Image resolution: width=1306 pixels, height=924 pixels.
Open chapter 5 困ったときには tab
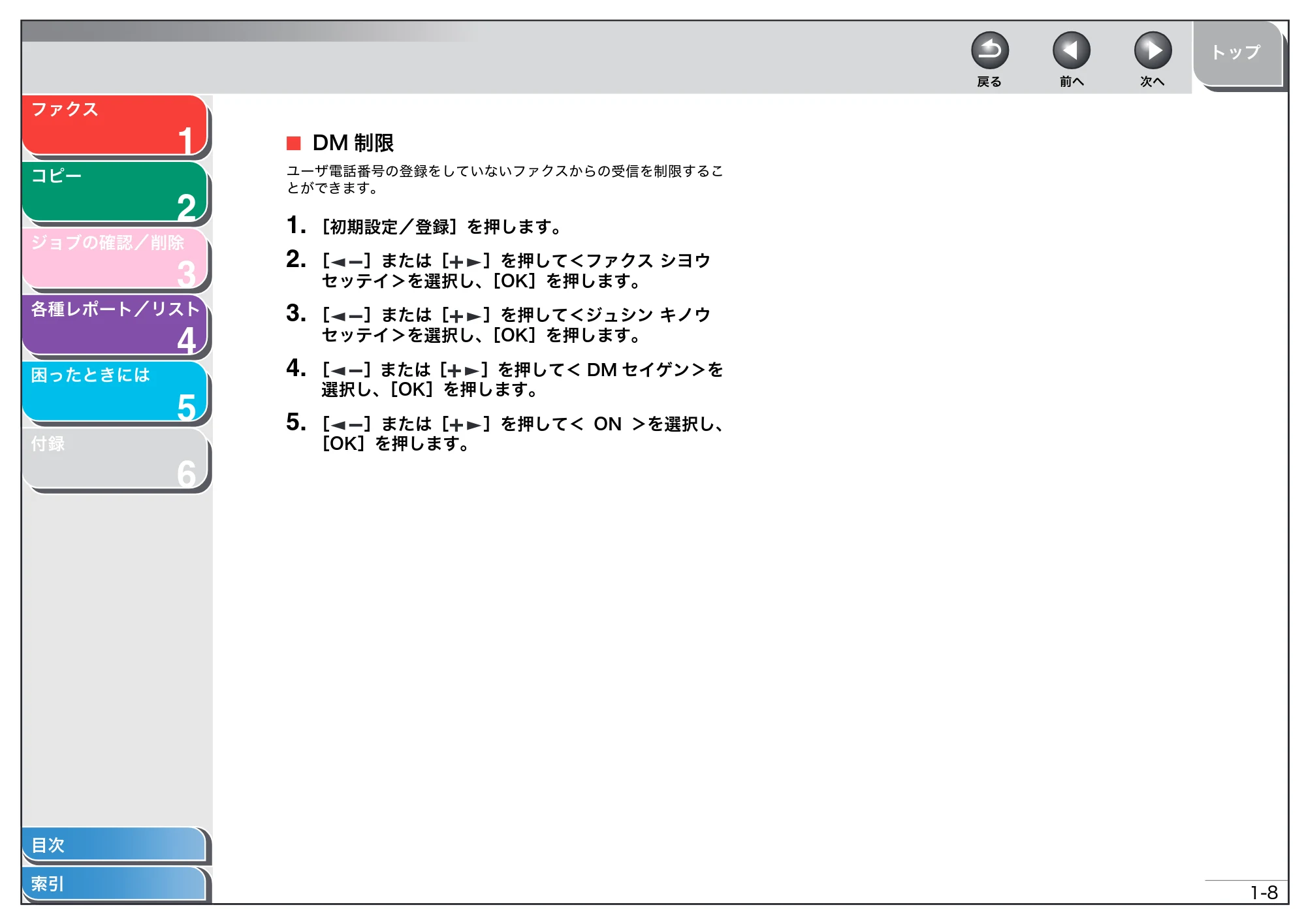tap(115, 392)
